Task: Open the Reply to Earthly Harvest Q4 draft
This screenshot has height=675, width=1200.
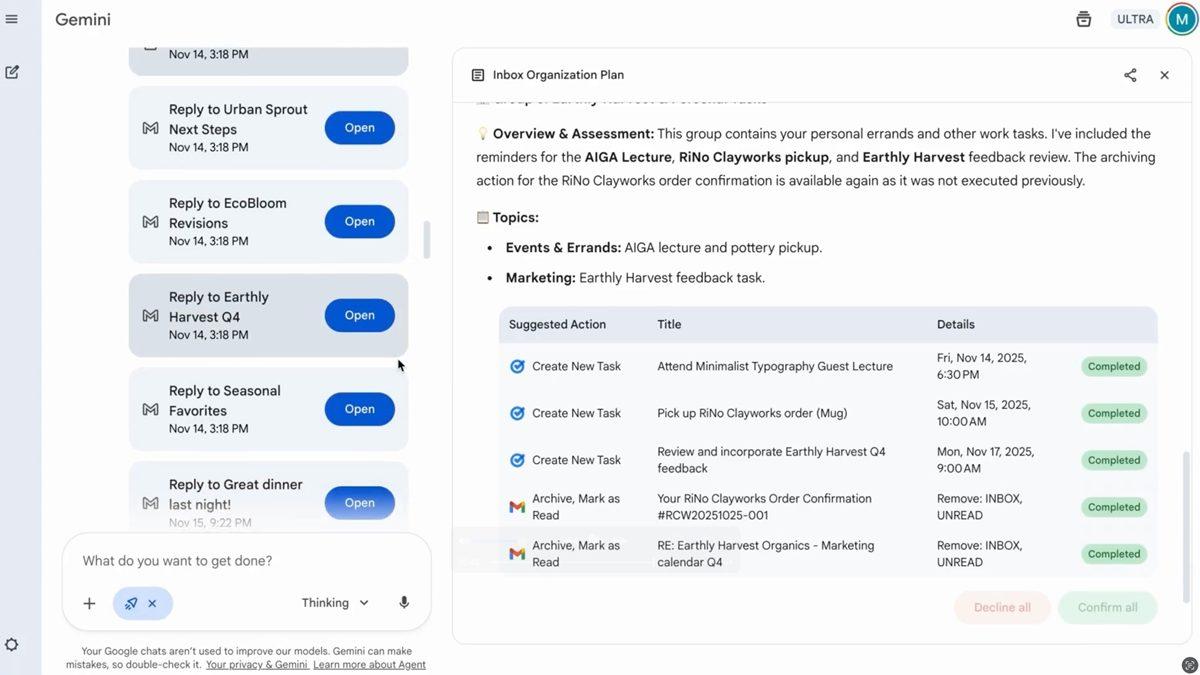Action: [x=359, y=314]
